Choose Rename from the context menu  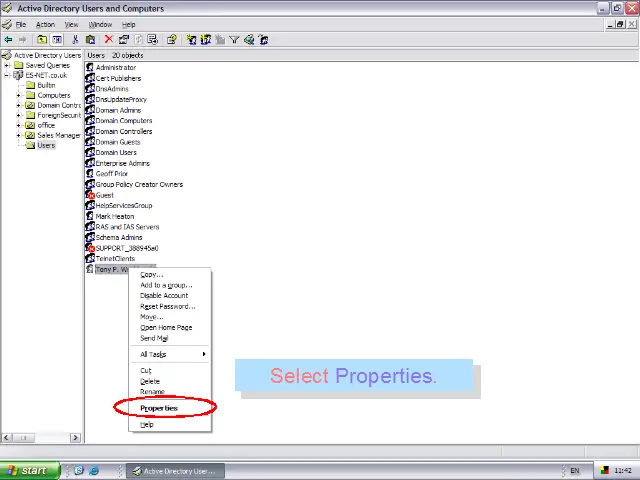170,392
